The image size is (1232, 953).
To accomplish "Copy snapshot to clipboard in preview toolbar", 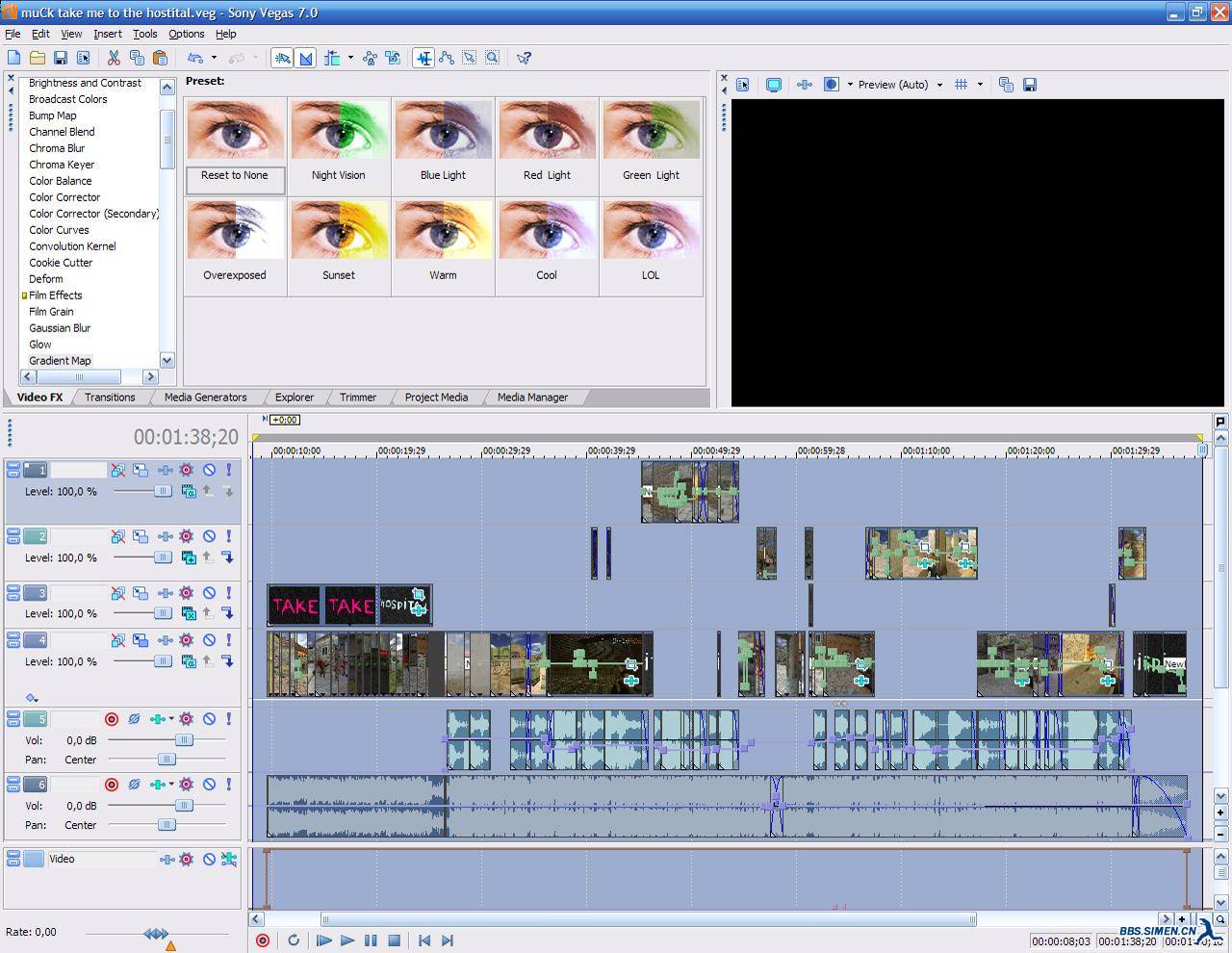I will click(1006, 85).
